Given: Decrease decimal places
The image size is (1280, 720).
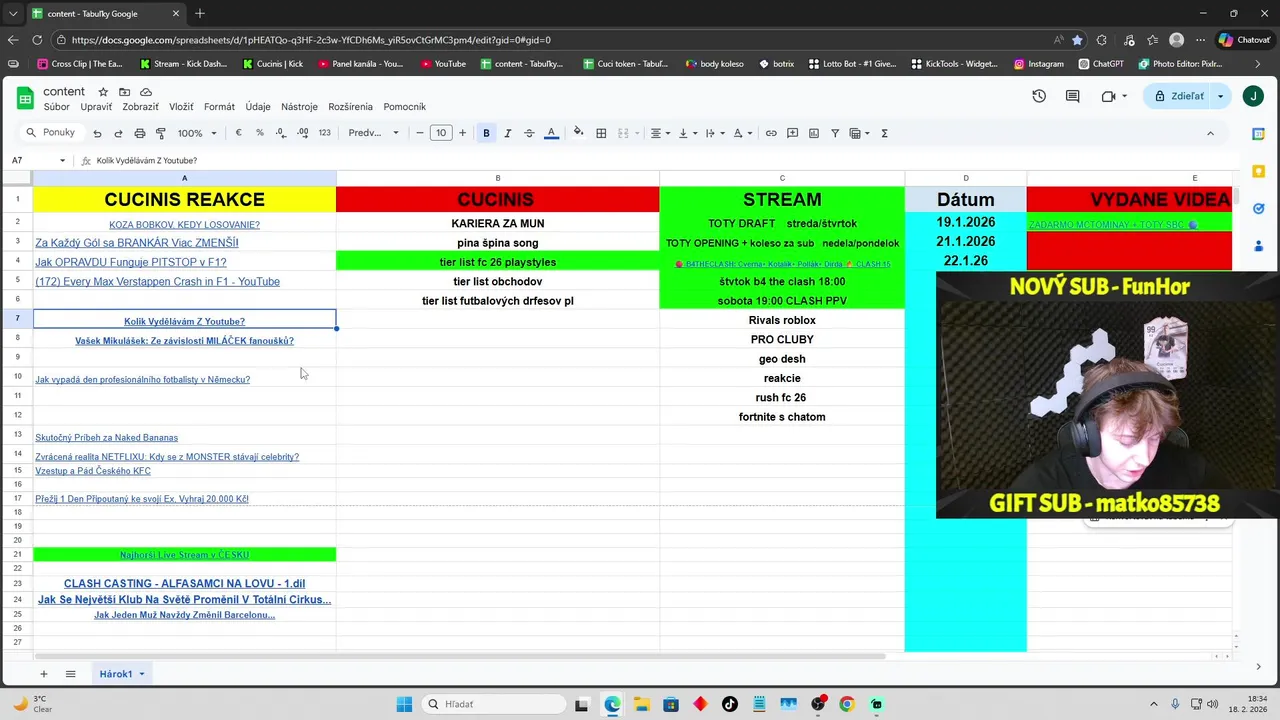Looking at the screenshot, I should [281, 133].
